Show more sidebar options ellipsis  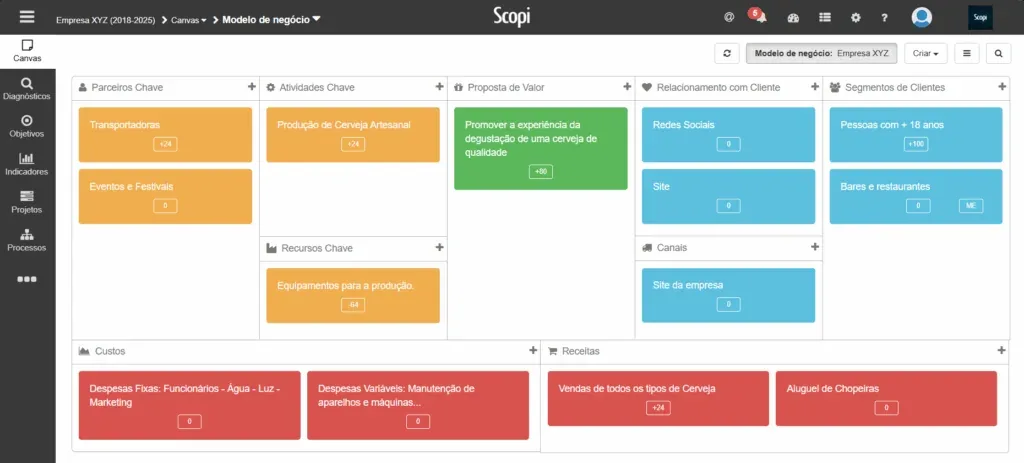tap(27, 279)
